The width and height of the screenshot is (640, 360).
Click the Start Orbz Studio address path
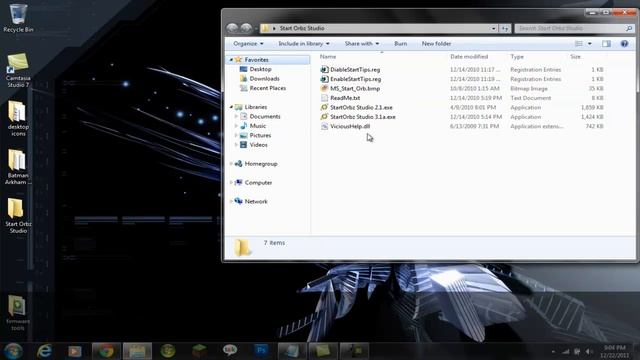(x=302, y=28)
